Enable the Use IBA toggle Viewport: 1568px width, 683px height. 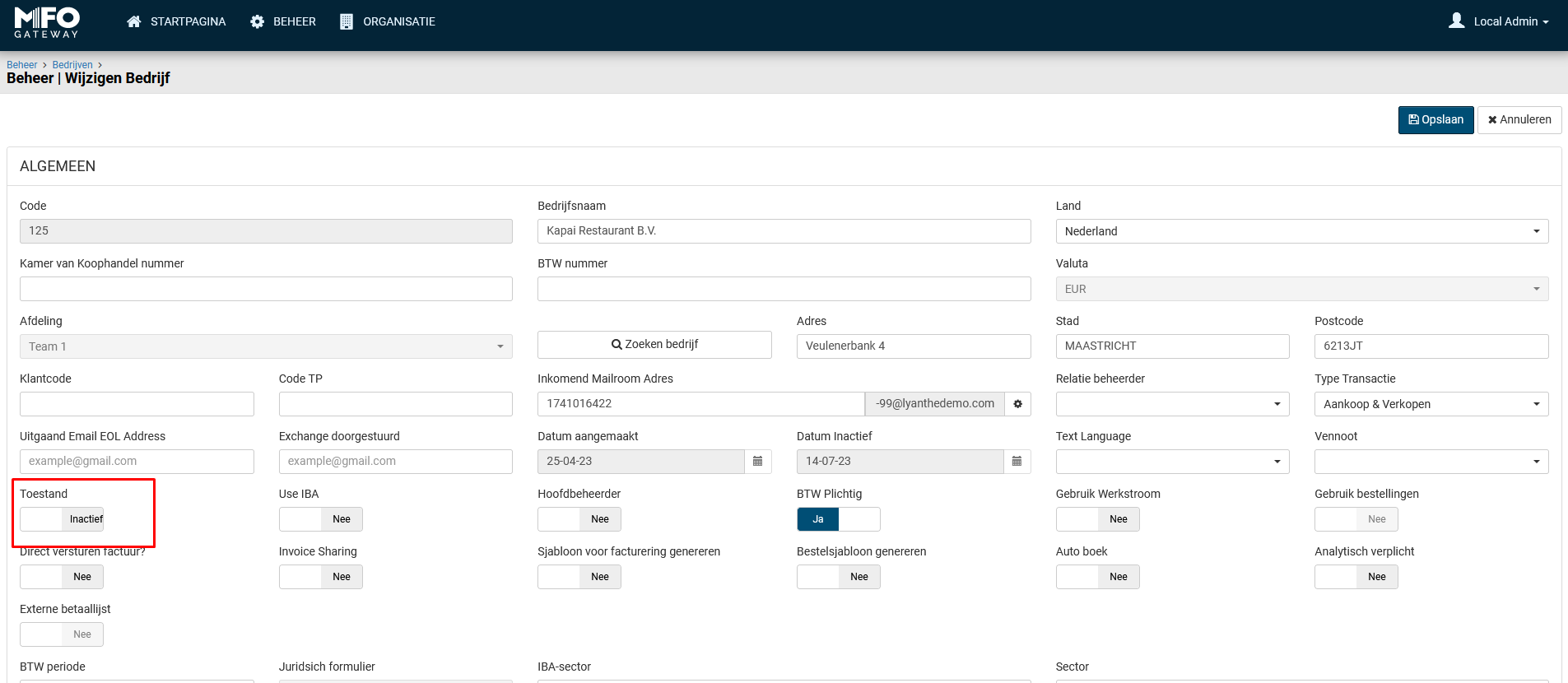point(320,519)
